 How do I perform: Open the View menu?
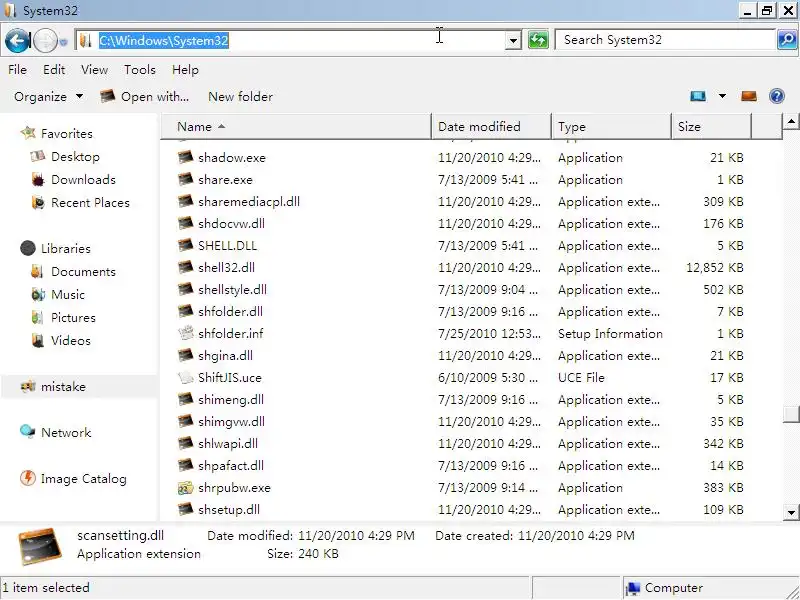(x=94, y=69)
